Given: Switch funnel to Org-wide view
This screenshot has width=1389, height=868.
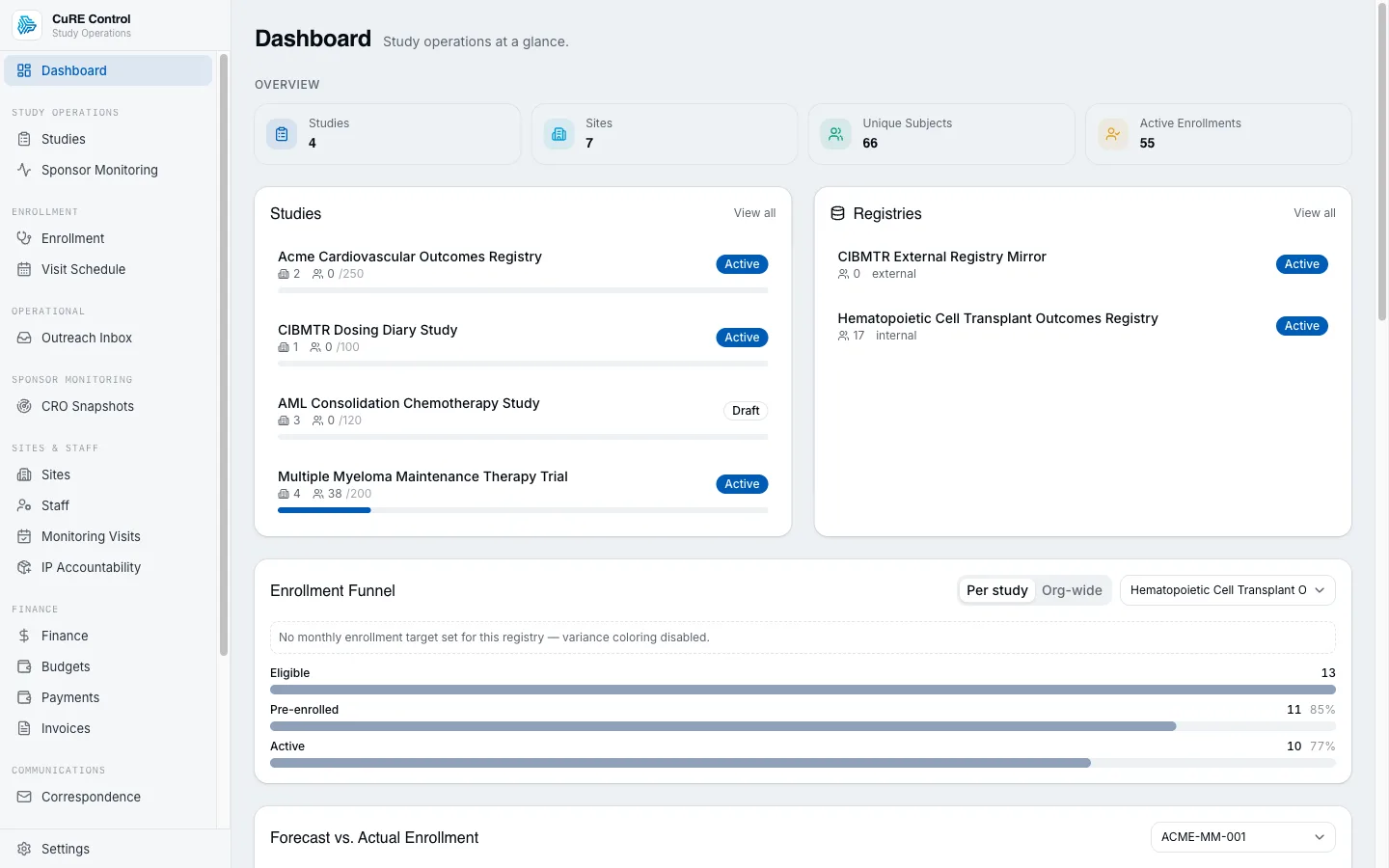Looking at the screenshot, I should [1072, 590].
